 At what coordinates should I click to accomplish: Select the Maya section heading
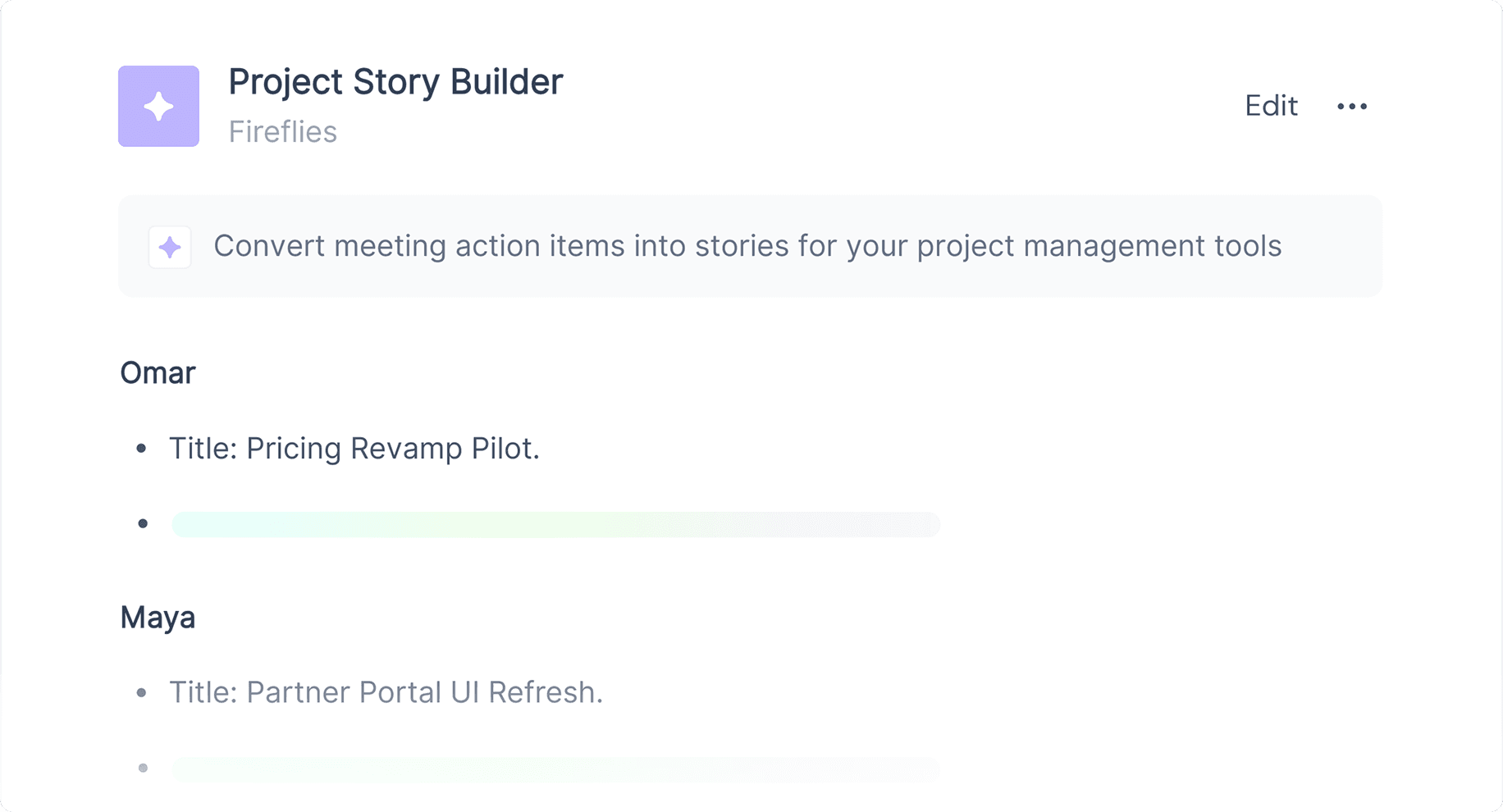(158, 617)
